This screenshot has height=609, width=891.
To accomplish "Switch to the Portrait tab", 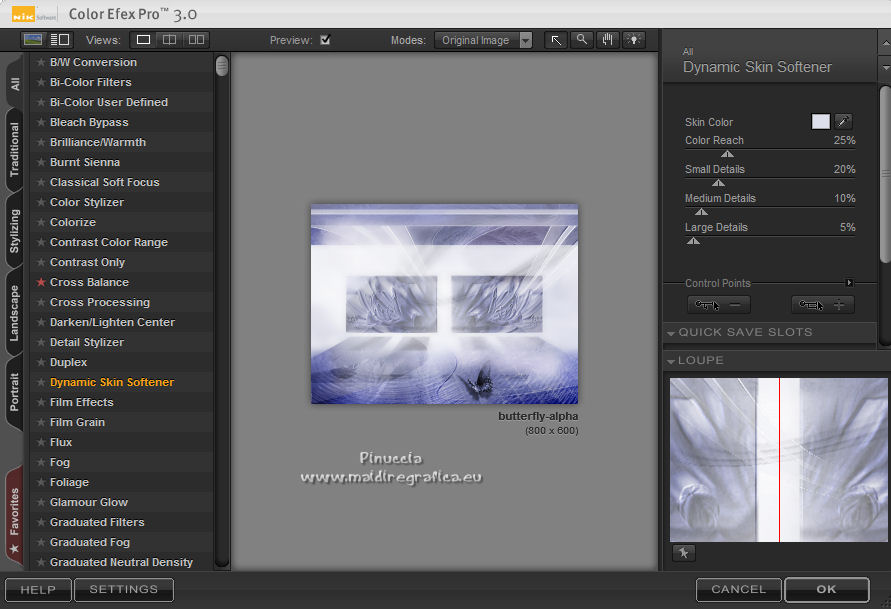I will pyautogui.click(x=15, y=392).
